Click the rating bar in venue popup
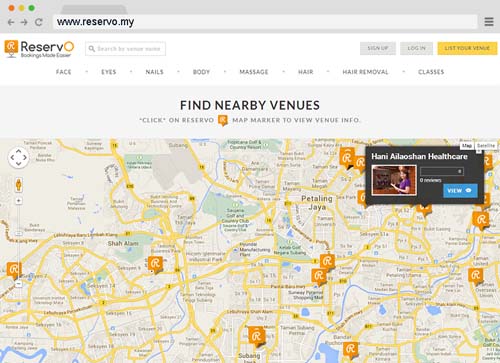This screenshot has width=500, height=363. (x=442, y=171)
